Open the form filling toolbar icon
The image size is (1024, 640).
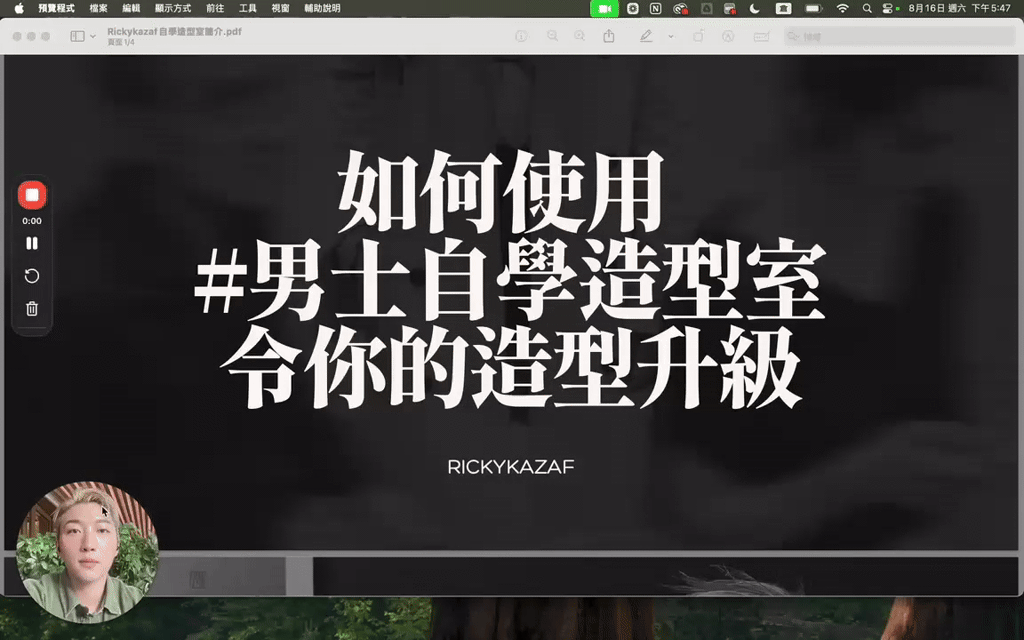pos(761,37)
